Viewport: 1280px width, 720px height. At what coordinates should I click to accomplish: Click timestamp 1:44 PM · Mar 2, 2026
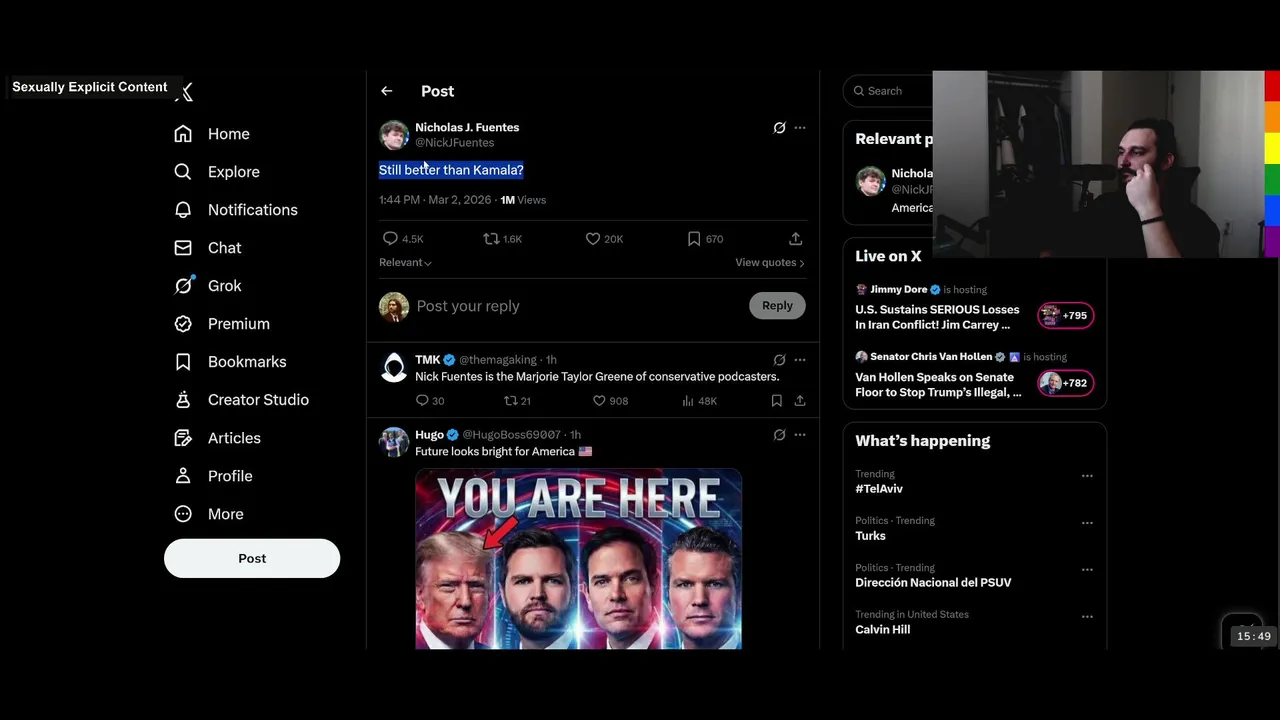[x=435, y=200]
